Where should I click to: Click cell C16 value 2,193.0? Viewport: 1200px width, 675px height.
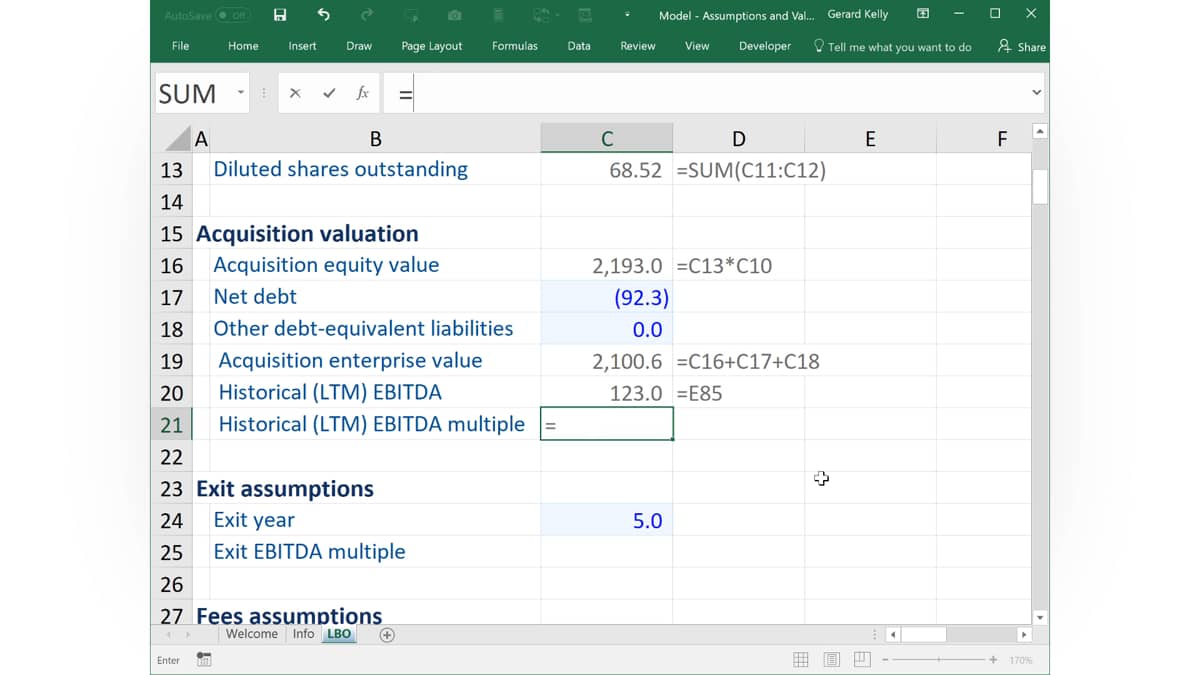[x=607, y=265]
